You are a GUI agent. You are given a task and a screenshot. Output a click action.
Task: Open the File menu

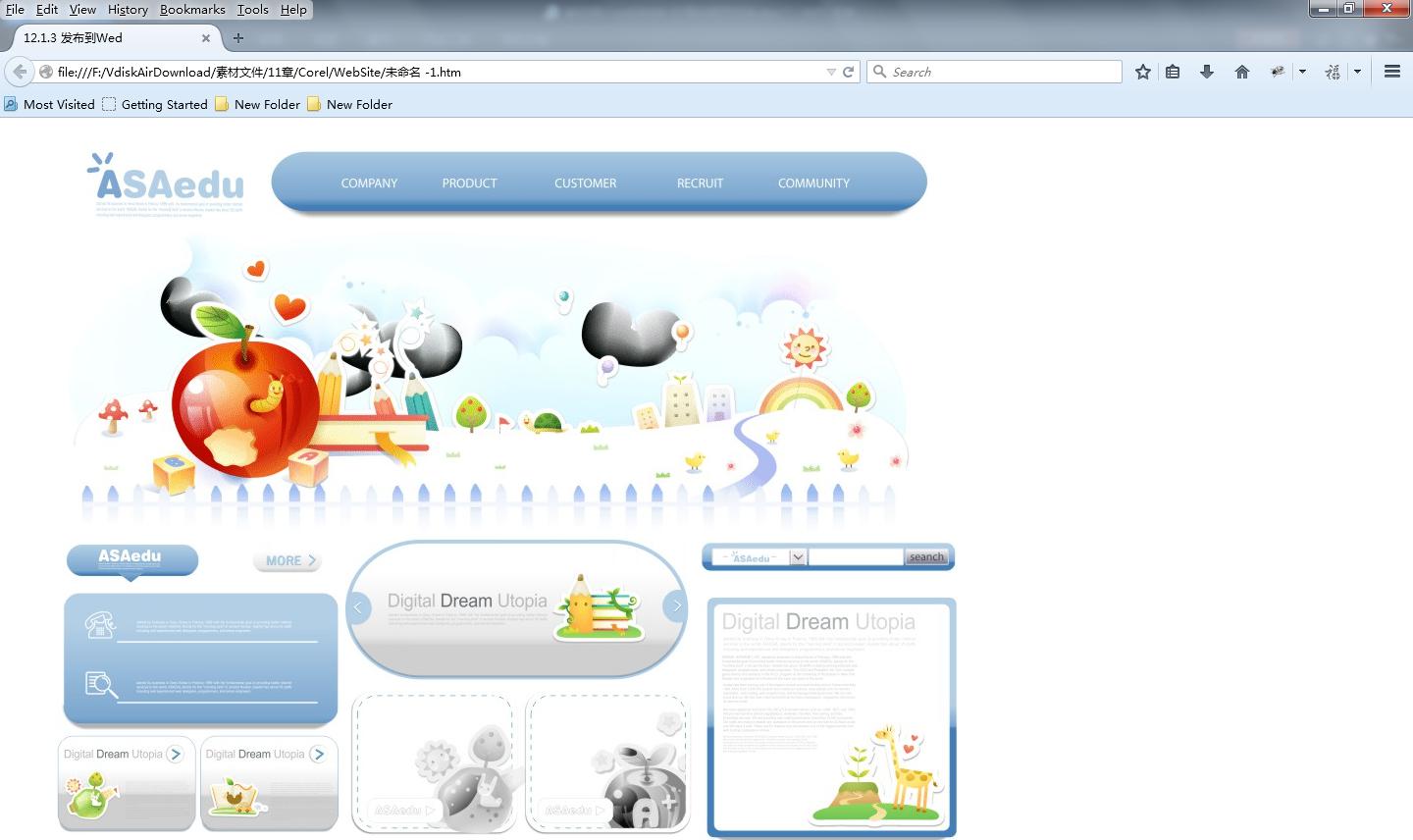15,9
